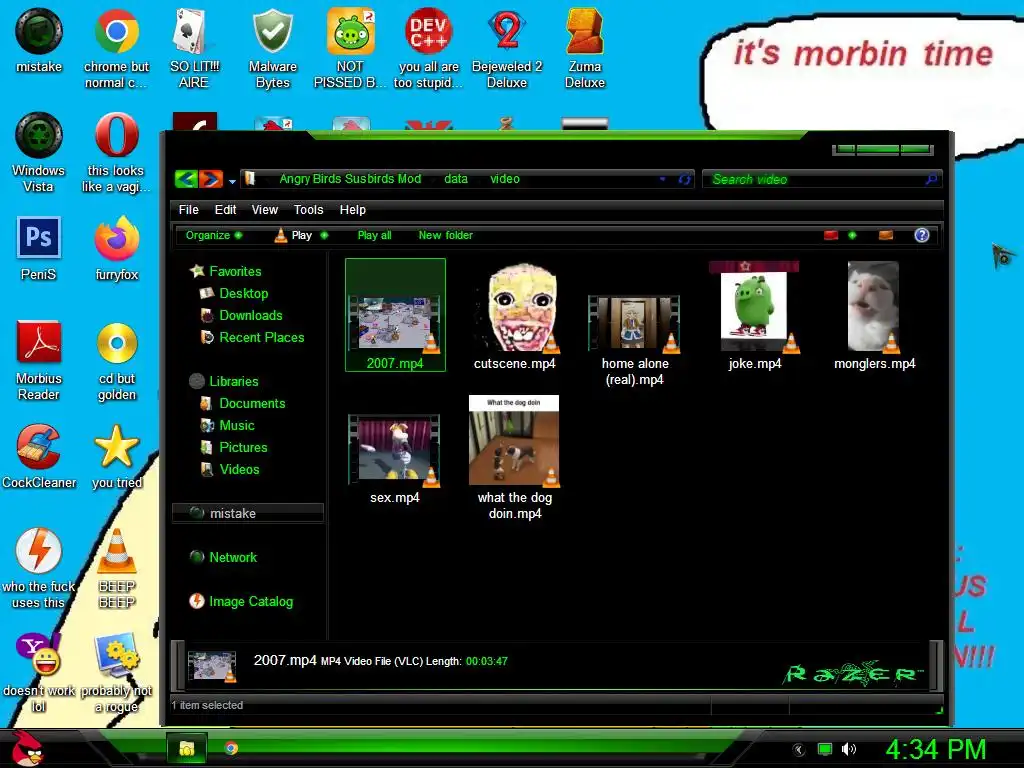Select the cutscene.mp4 file
The image size is (1024, 768).
click(x=515, y=316)
